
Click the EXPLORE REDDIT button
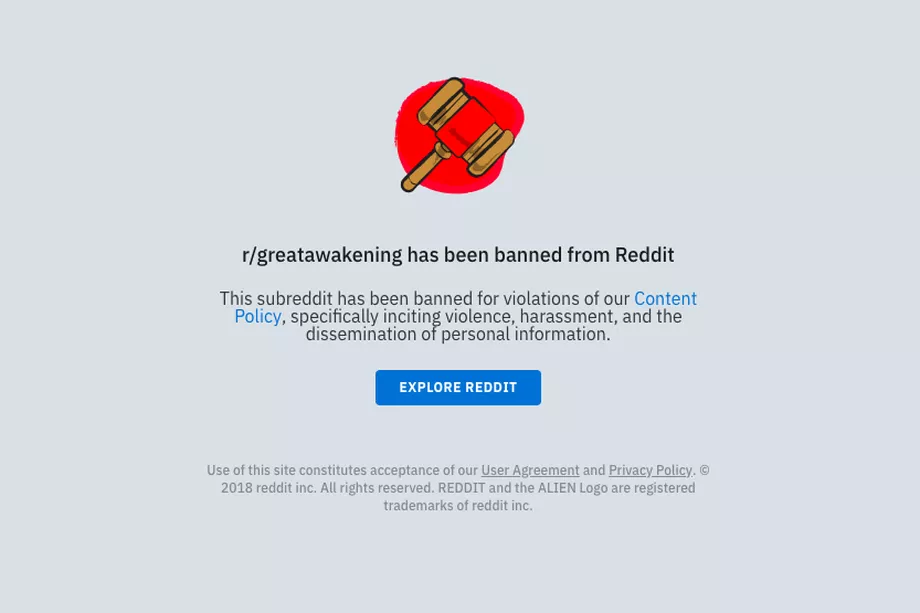click(458, 387)
